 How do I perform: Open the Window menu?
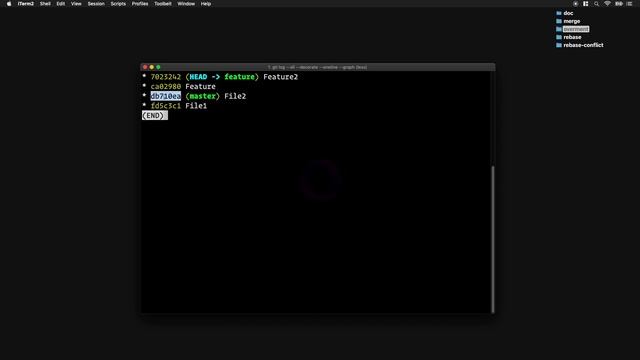tap(186, 4)
